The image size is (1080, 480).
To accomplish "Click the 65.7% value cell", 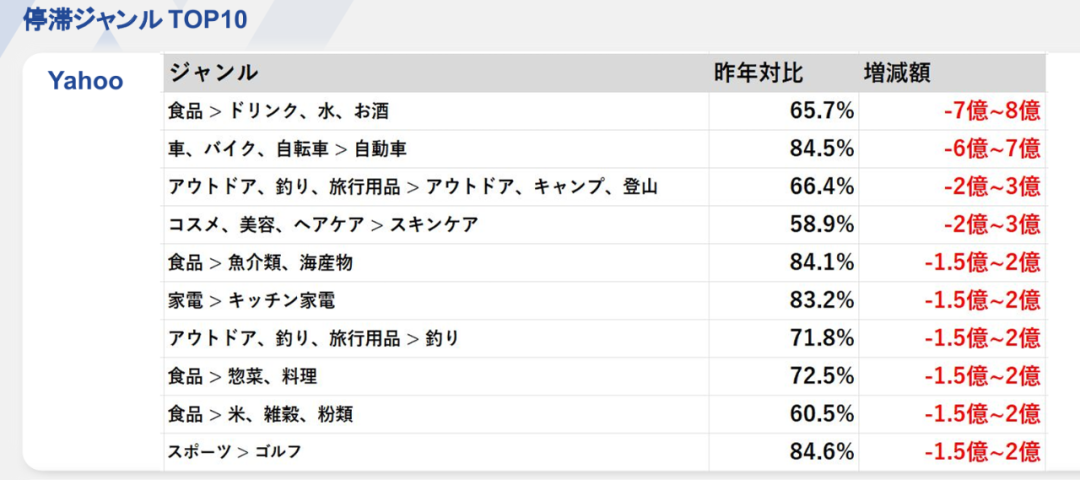I will tap(821, 110).
